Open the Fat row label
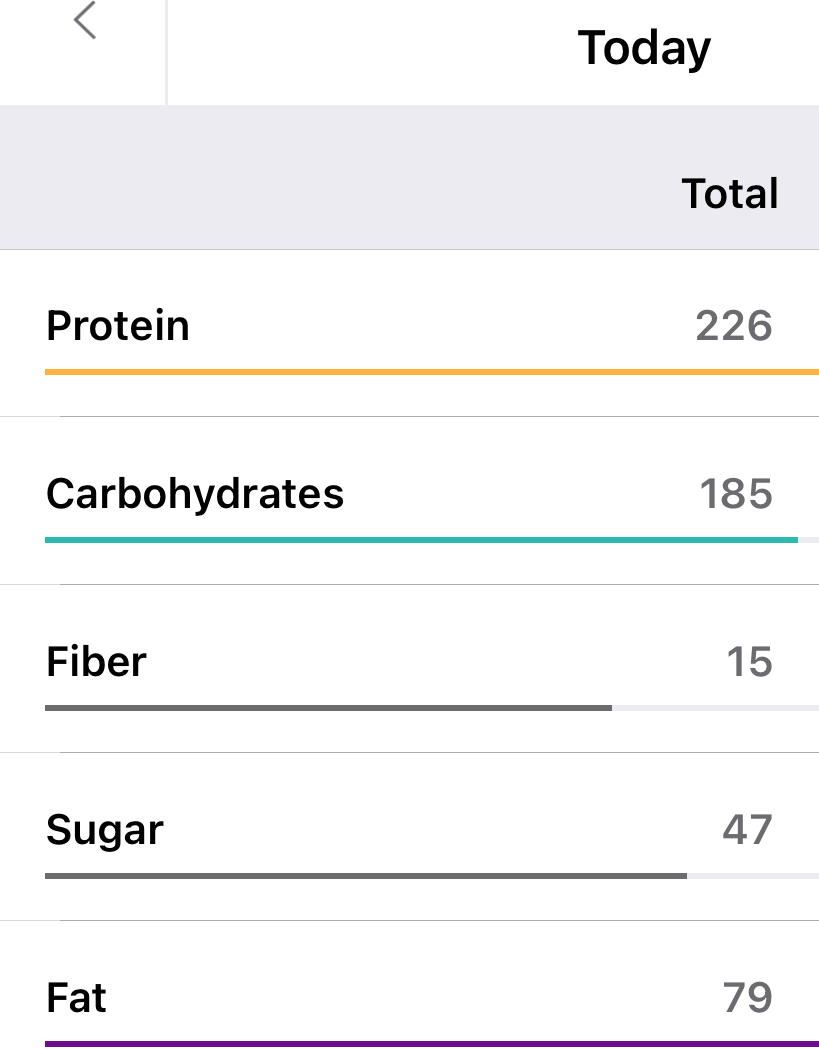 click(76, 998)
